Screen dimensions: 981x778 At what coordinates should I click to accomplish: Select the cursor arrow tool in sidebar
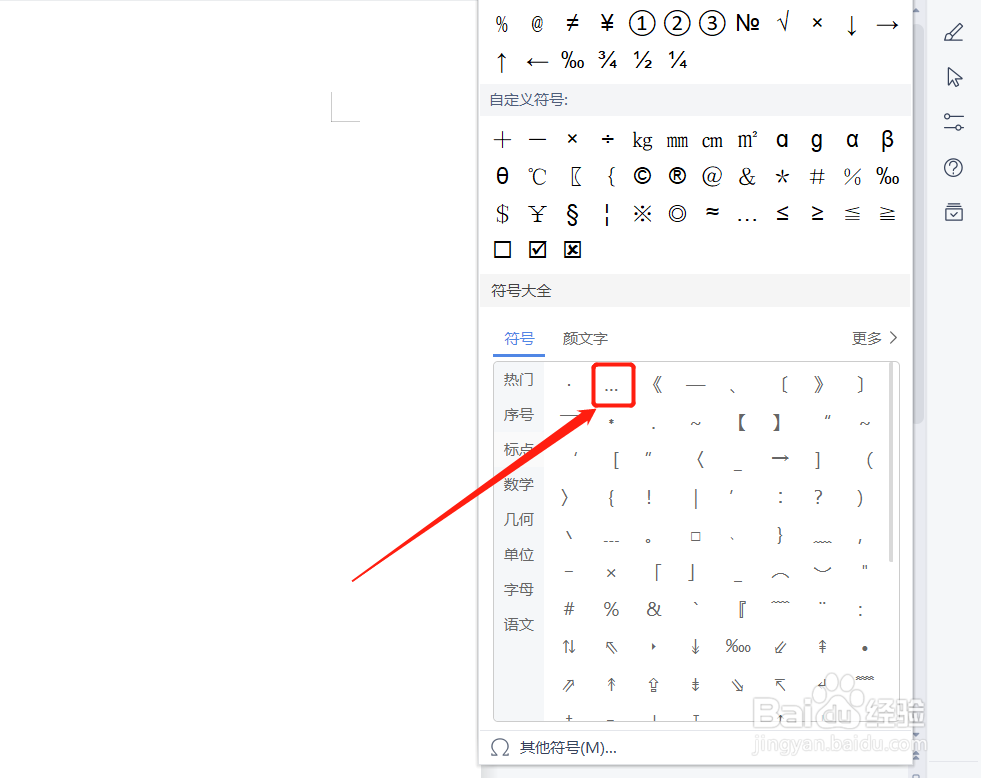coord(954,78)
